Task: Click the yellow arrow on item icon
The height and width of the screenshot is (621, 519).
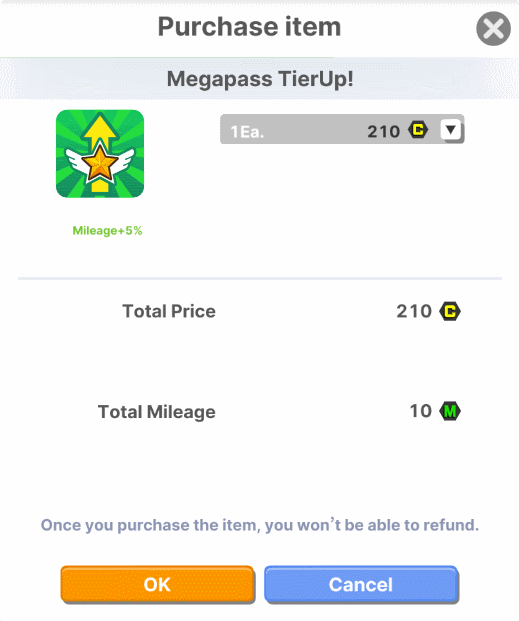Action: click(x=100, y=131)
